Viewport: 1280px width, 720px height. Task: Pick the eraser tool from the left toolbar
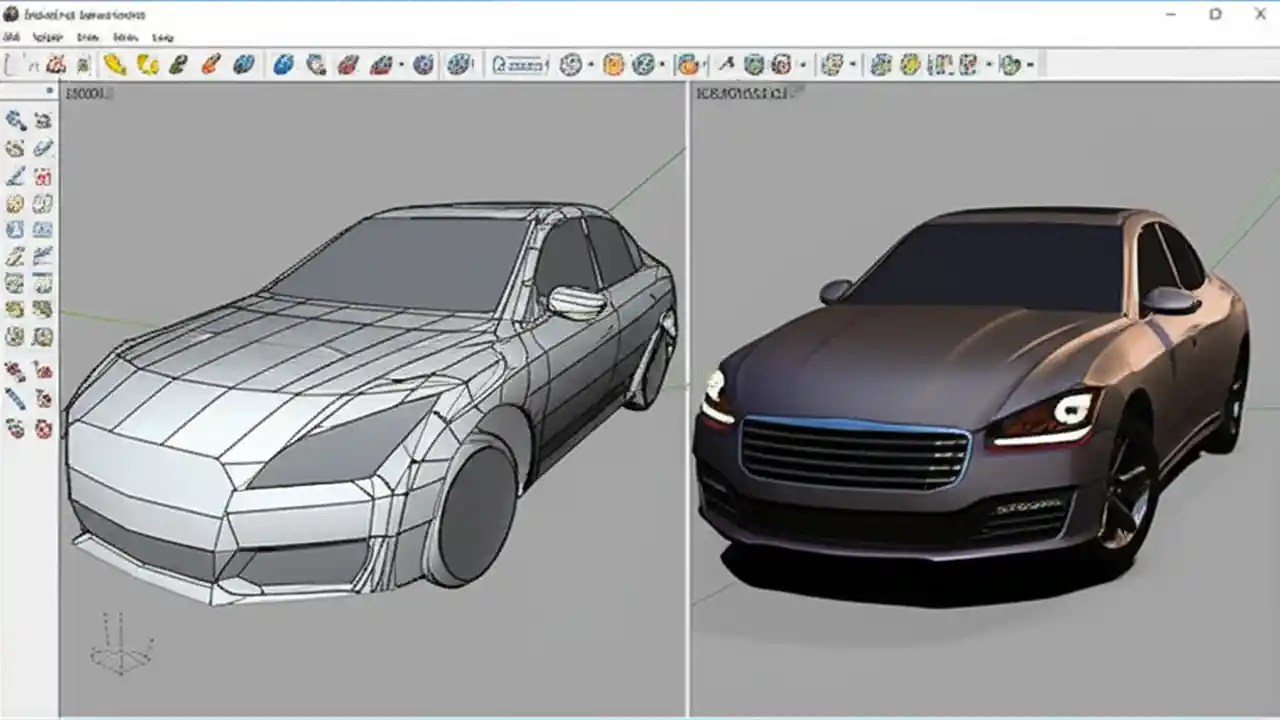tap(42, 148)
